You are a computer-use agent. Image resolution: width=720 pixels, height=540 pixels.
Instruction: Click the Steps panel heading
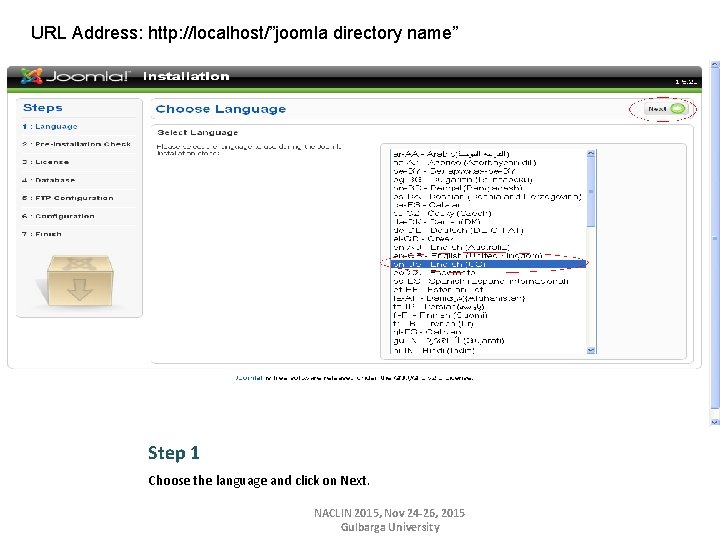[x=43, y=108]
